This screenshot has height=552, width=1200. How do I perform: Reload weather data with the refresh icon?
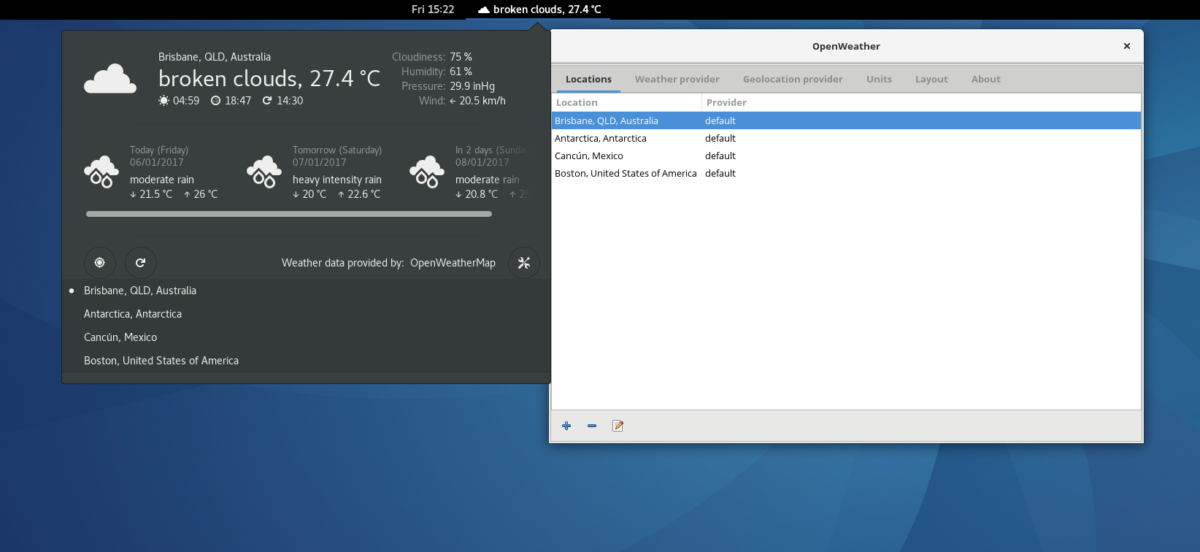[141, 263]
